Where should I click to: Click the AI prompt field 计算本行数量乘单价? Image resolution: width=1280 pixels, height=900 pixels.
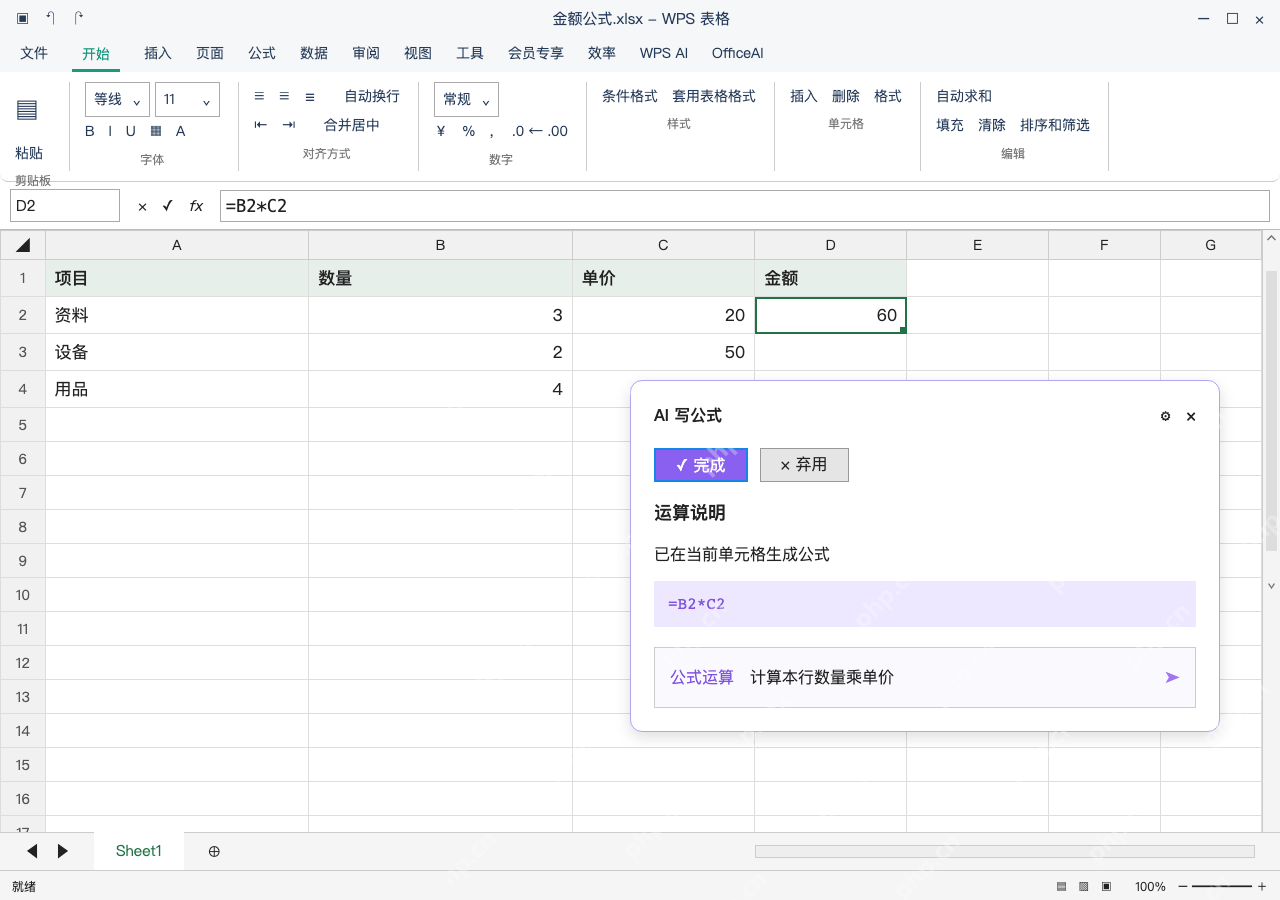coord(925,677)
